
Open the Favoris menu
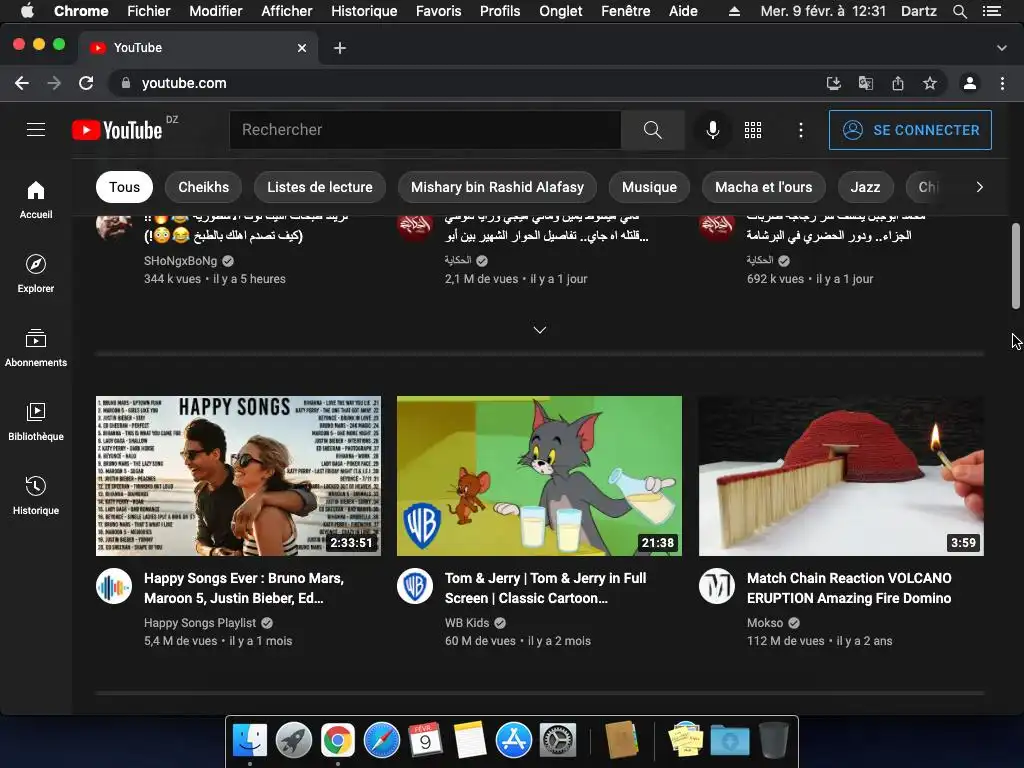[x=438, y=11]
